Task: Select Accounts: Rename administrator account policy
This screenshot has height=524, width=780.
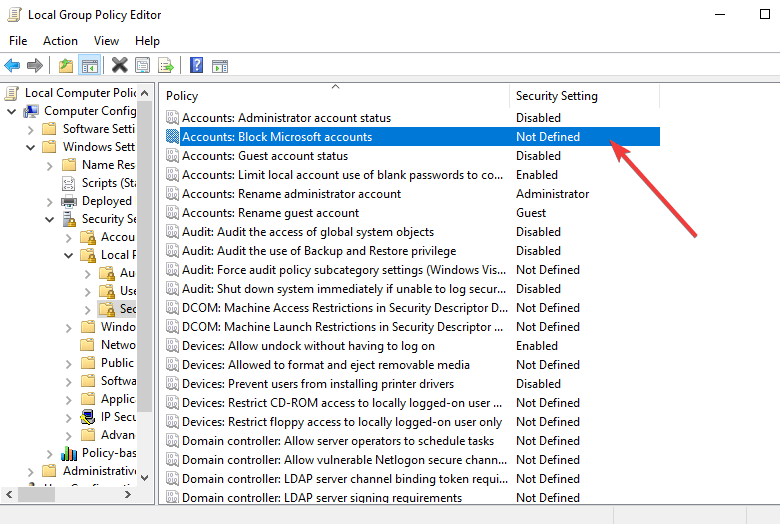Action: [x=412, y=194]
